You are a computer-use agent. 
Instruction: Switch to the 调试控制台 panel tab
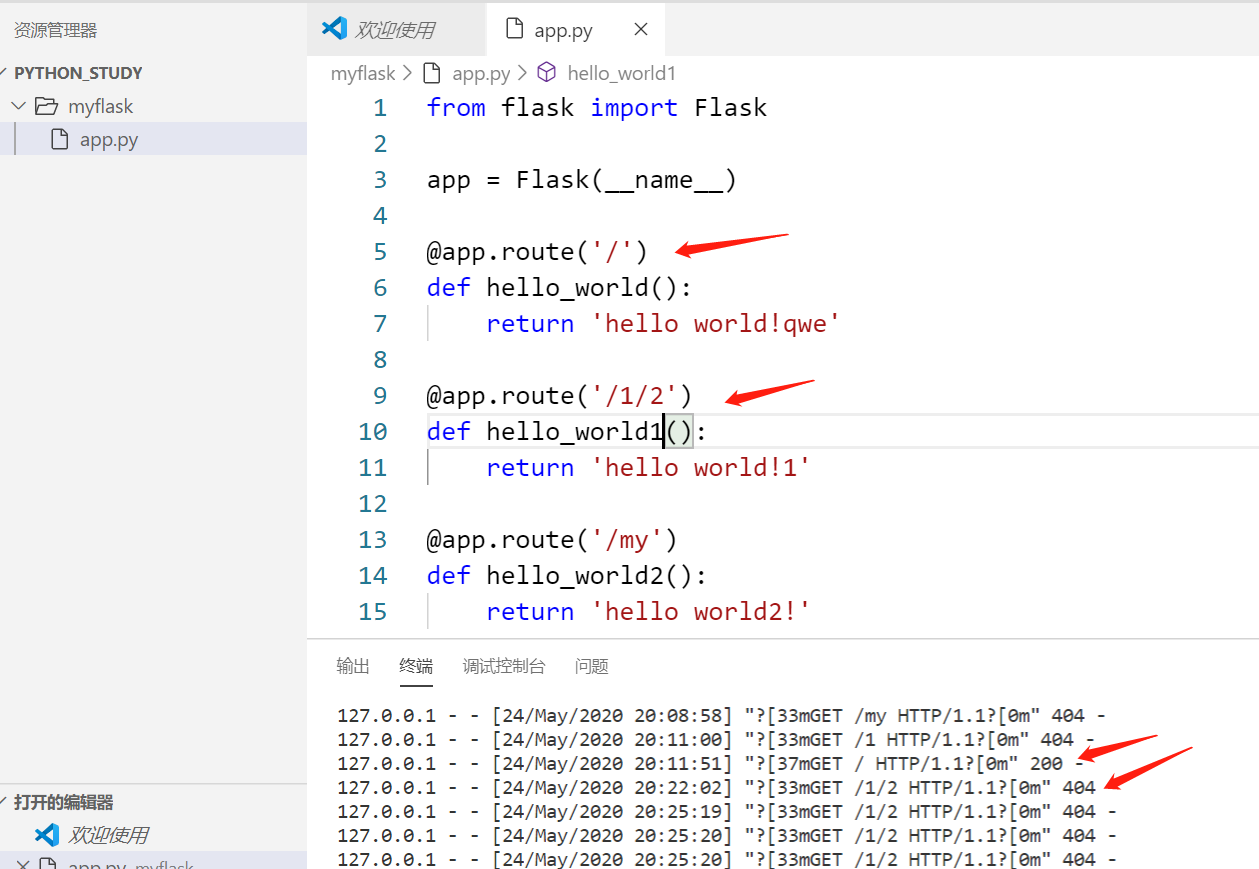(504, 666)
